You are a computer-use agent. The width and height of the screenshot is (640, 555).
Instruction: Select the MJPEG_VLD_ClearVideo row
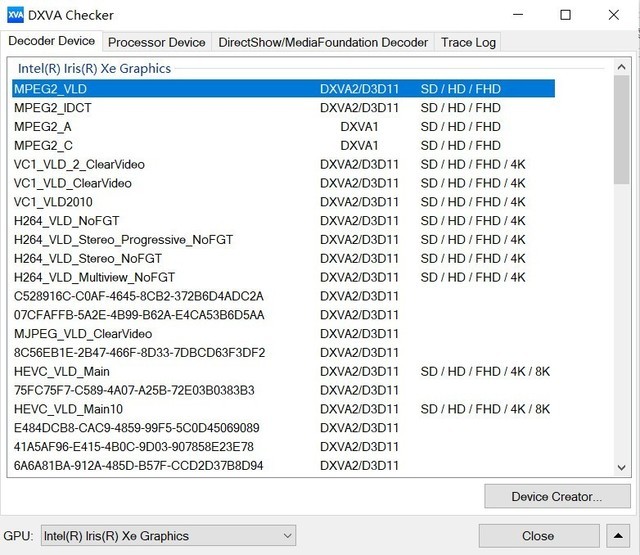[x=283, y=334]
